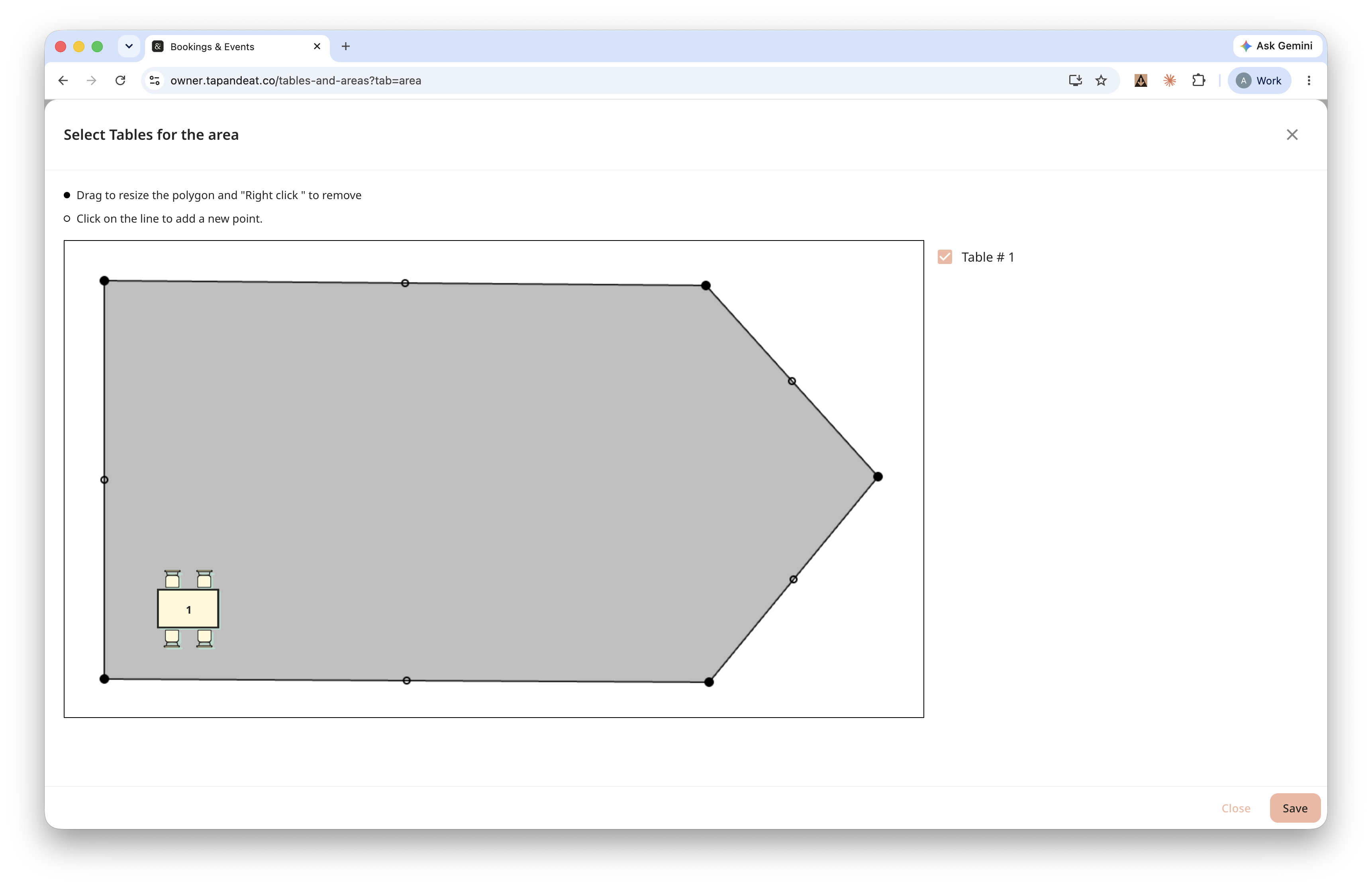Open the Work profile menu
The height and width of the screenshot is (888, 1372).
[x=1259, y=81]
